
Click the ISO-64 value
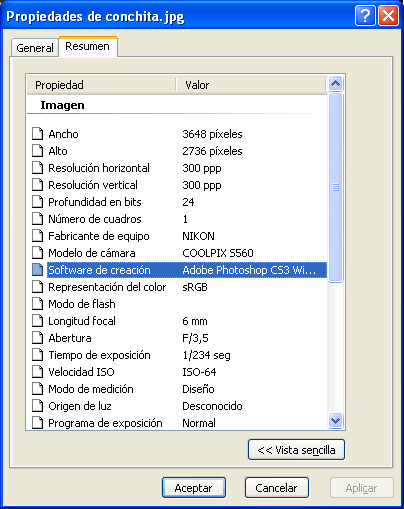pos(199,372)
